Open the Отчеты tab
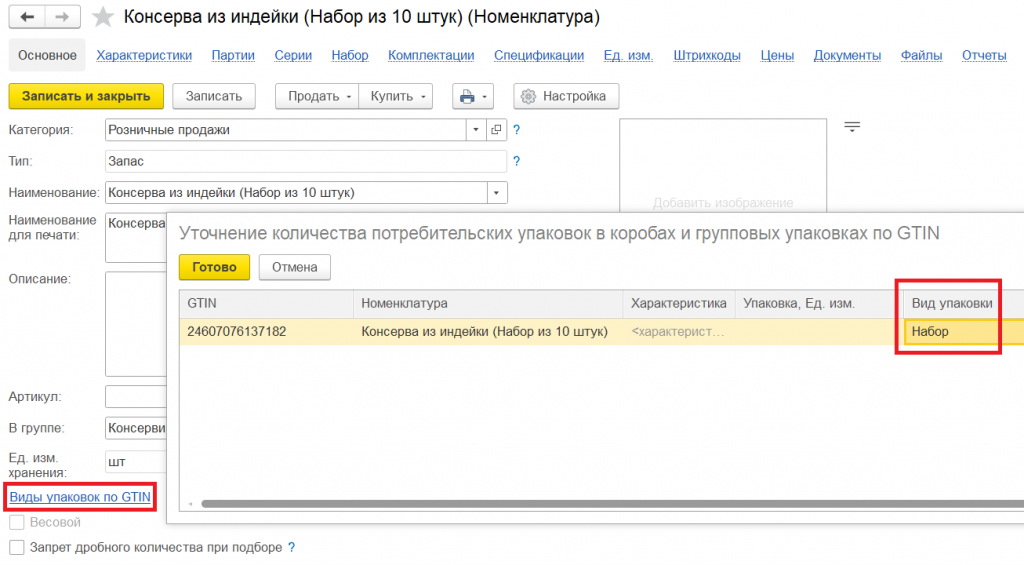 pos(984,56)
